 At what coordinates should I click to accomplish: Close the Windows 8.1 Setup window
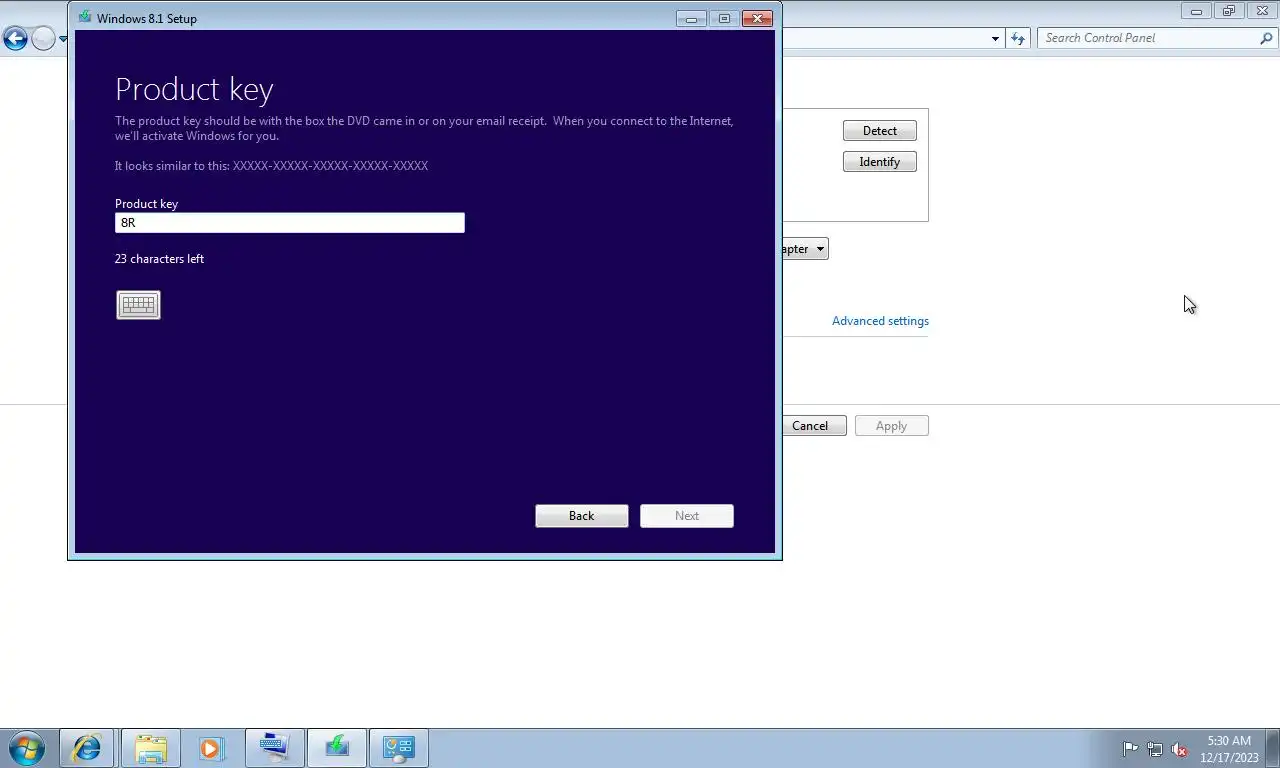[x=758, y=18]
